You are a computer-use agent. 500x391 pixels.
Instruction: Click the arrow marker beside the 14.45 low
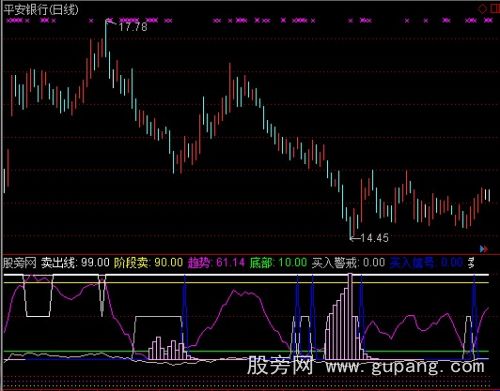point(355,238)
